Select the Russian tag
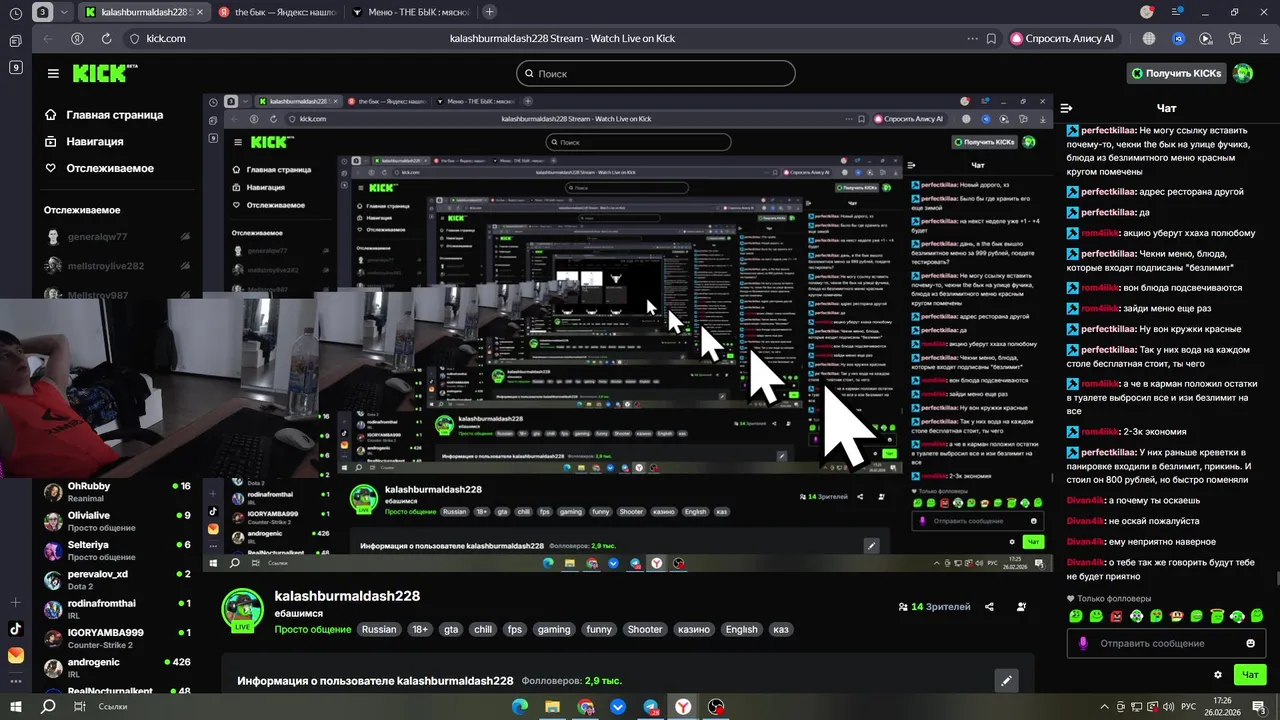1280x720 pixels. coord(379,629)
